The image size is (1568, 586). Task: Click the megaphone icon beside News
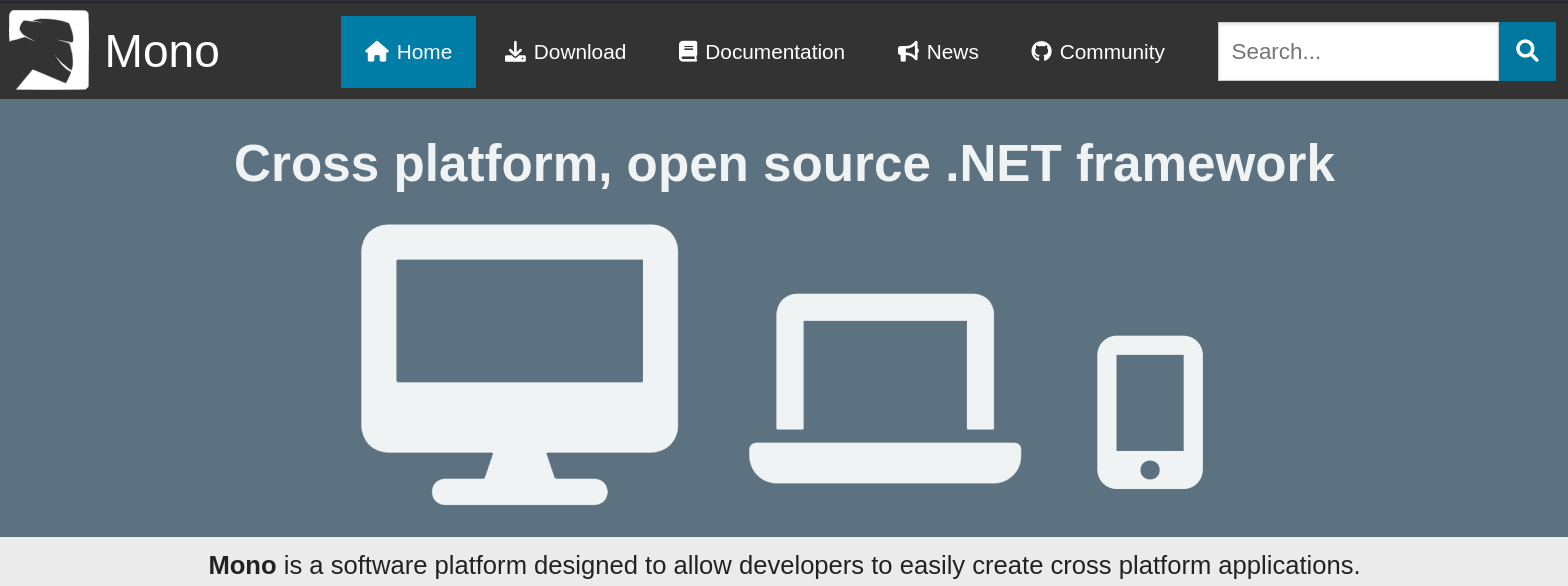coord(908,51)
